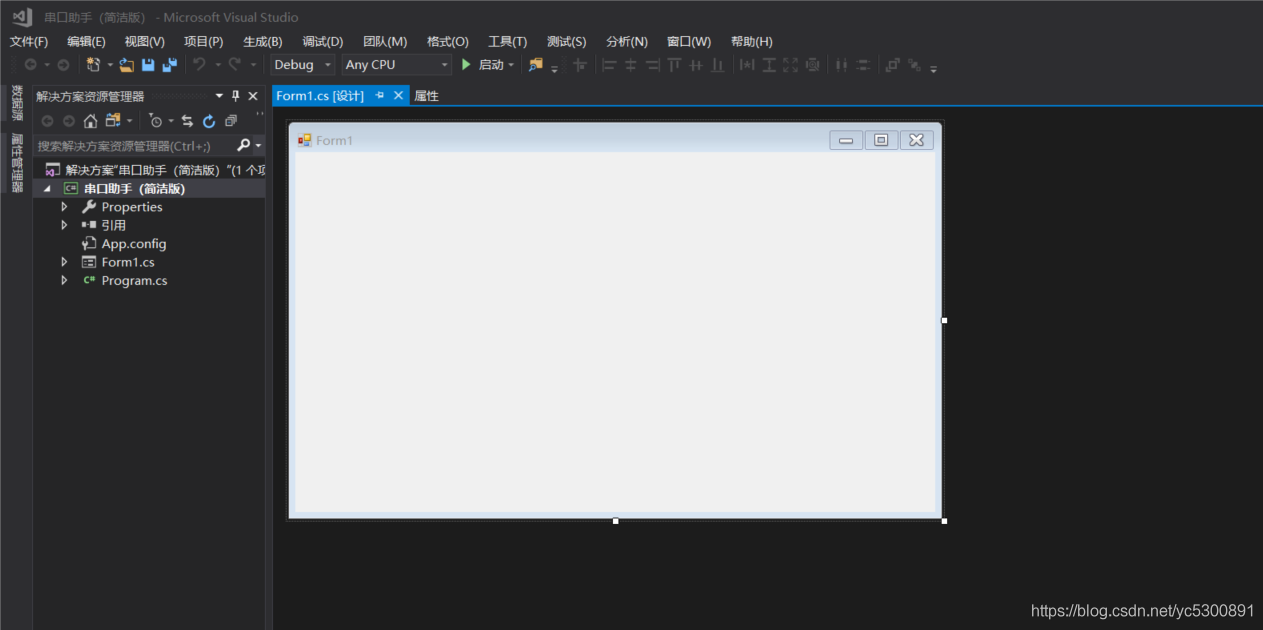Screen dimensions: 1263x630
Task: Select the Form1.cs [设计] tab
Action: pyautogui.click(x=320, y=96)
